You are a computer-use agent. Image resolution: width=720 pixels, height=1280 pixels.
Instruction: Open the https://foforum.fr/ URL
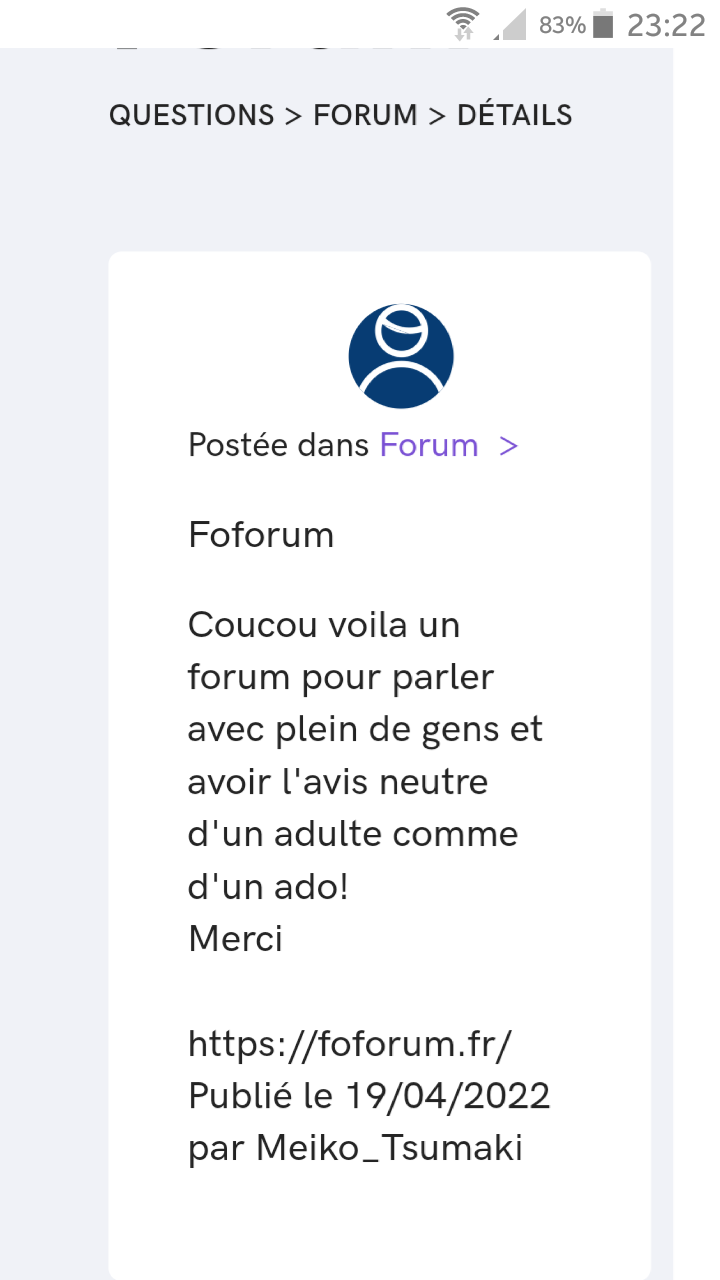pos(350,1045)
